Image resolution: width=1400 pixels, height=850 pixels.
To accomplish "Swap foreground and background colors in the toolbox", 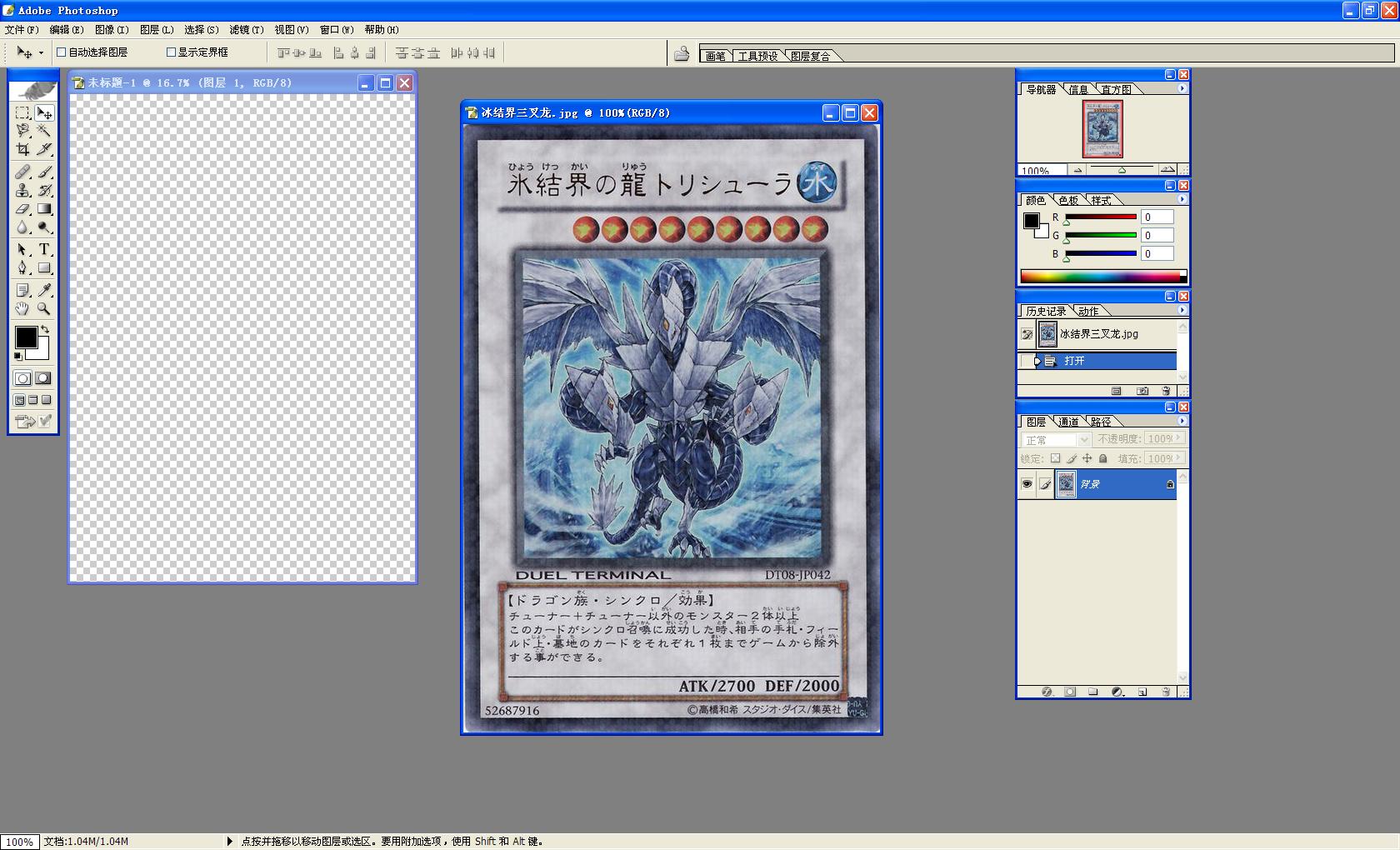I will pyautogui.click(x=45, y=330).
